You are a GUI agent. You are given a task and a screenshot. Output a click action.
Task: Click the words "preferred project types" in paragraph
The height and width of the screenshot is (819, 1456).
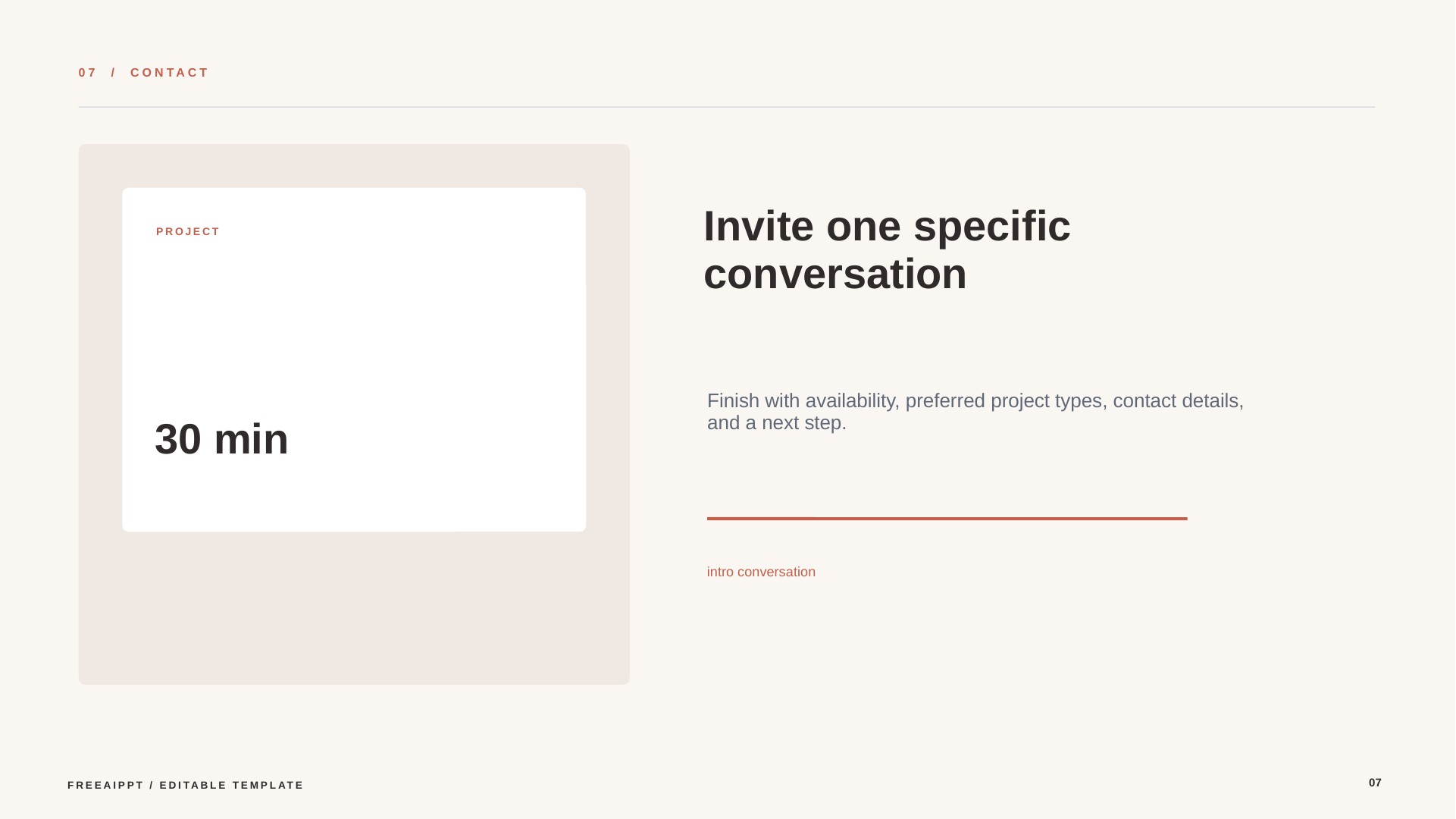click(1003, 401)
